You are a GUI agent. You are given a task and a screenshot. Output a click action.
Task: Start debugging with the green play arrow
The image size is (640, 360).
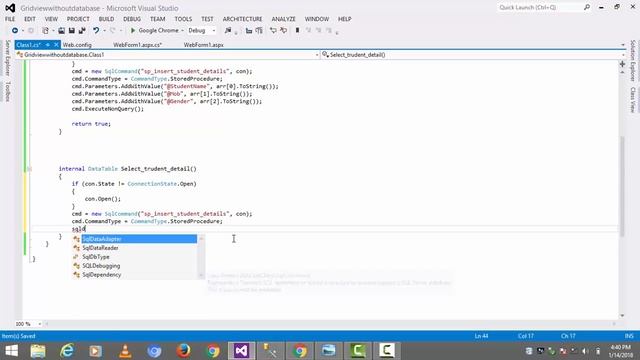click(133, 31)
